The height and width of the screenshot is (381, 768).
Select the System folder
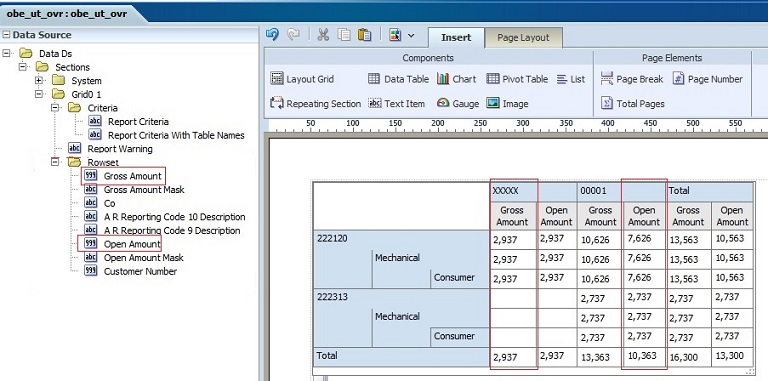coord(77,81)
